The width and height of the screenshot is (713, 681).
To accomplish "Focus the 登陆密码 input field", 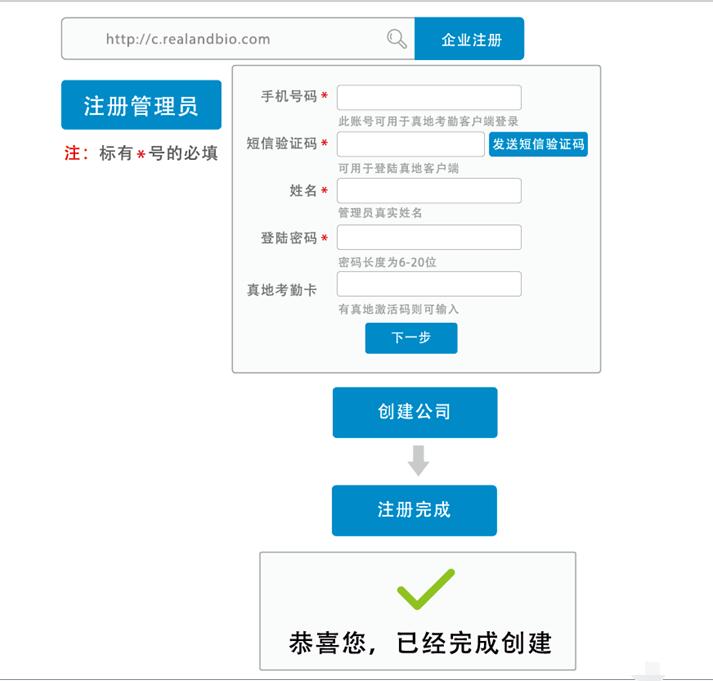I will coord(429,237).
